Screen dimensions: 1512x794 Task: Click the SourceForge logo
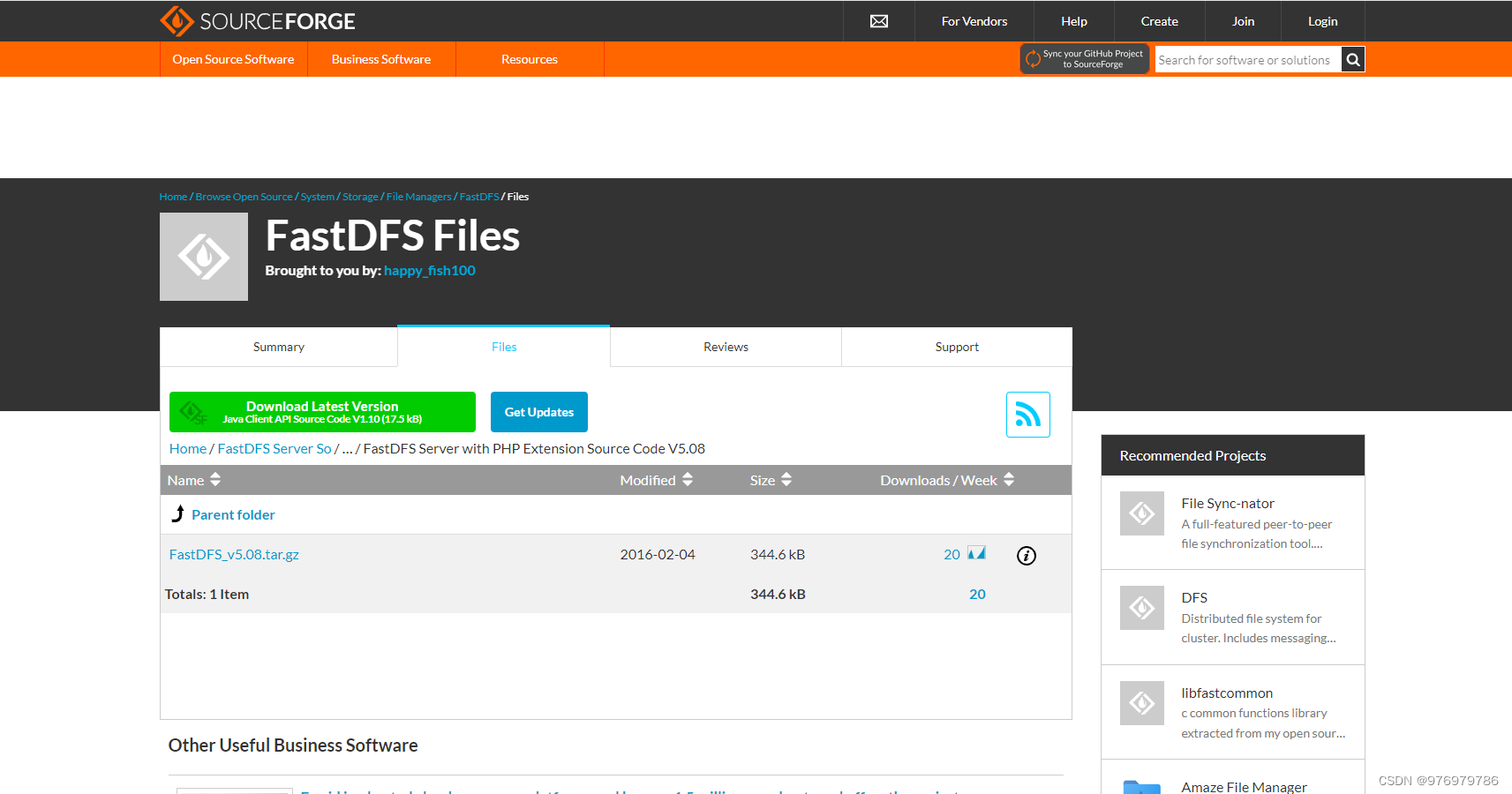[257, 21]
